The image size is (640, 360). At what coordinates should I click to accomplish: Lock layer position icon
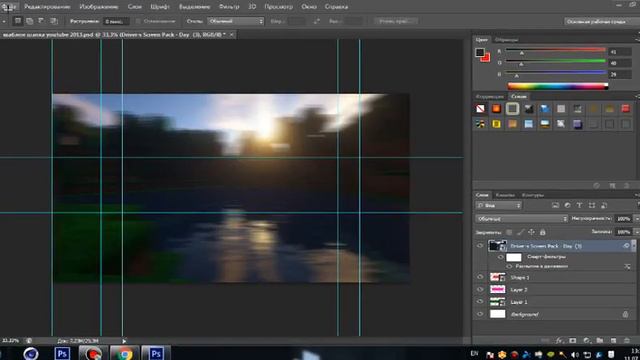tap(531, 232)
